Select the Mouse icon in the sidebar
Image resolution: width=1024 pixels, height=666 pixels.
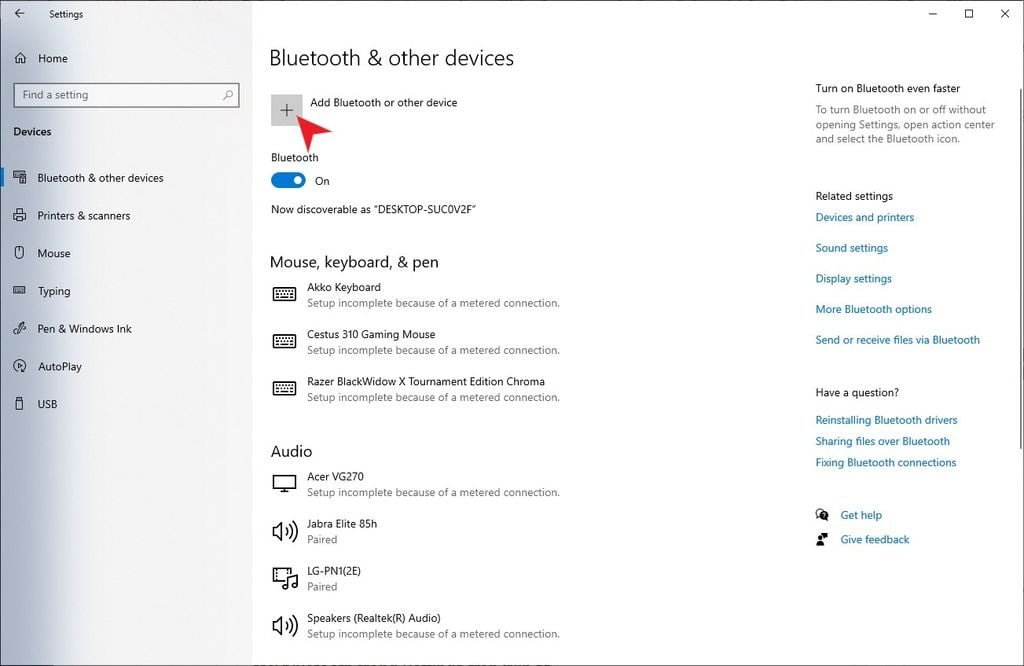20,253
